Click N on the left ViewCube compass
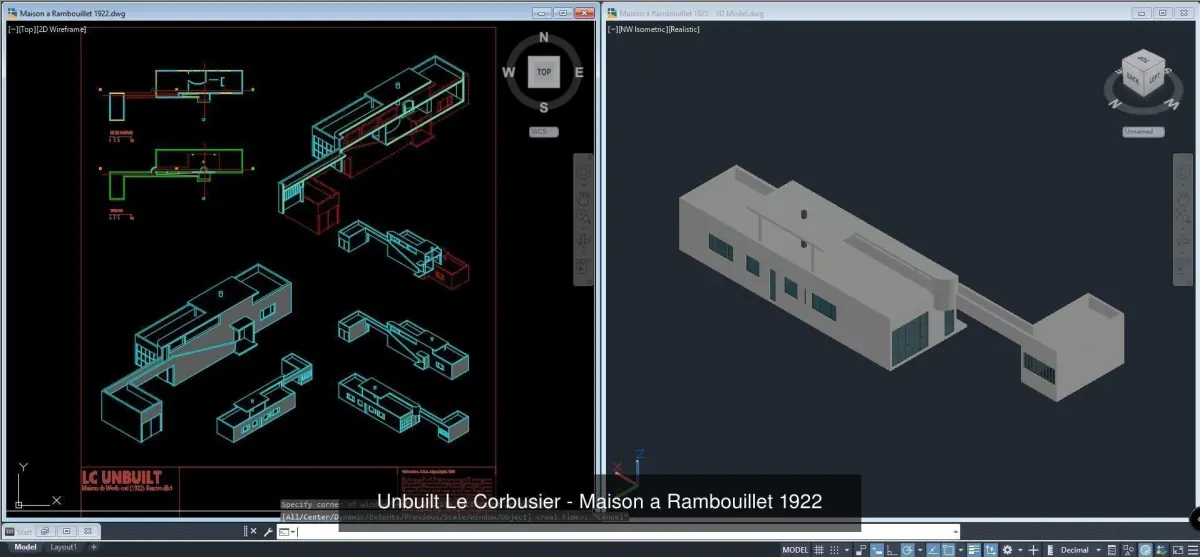This screenshot has width=1200, height=557. 544,38
